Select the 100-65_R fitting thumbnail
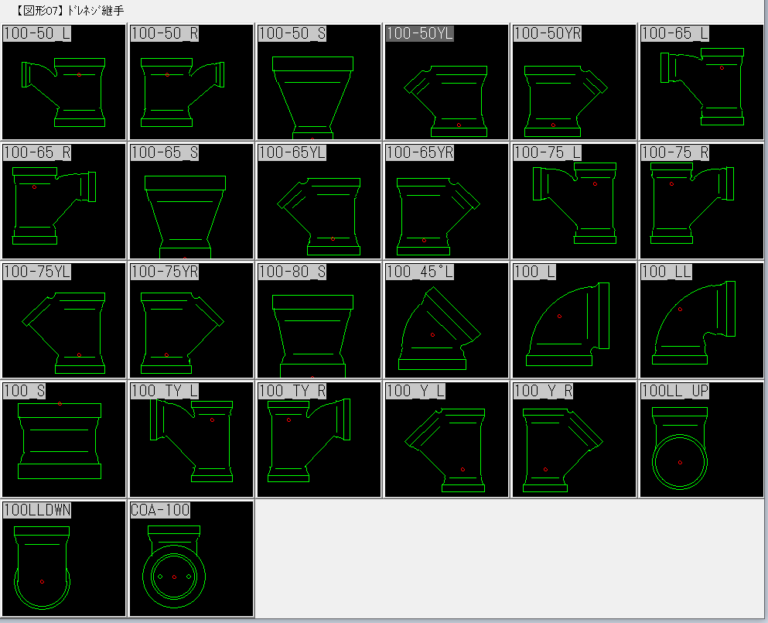768x623 pixels. 64,201
